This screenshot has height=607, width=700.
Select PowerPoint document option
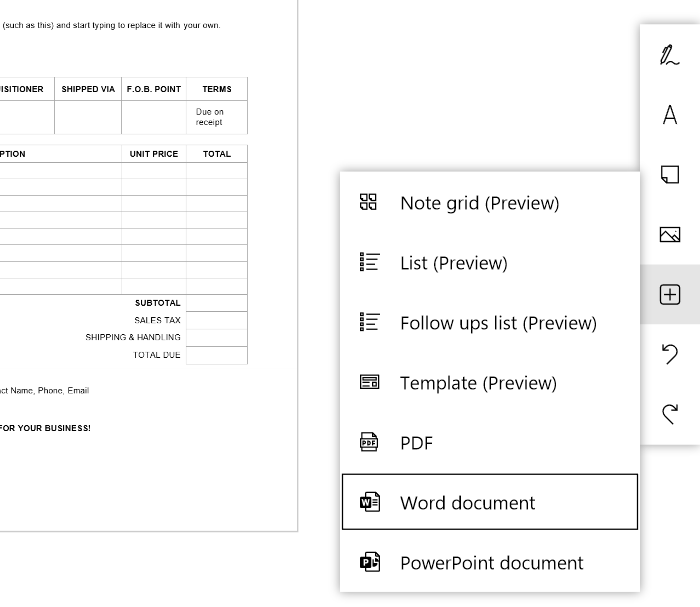(x=490, y=562)
